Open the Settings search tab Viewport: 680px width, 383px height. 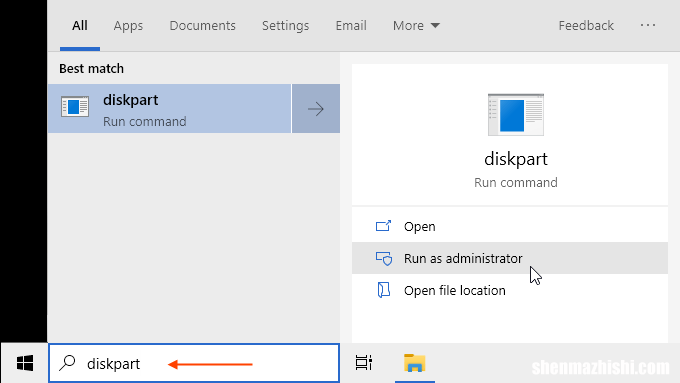[285, 26]
